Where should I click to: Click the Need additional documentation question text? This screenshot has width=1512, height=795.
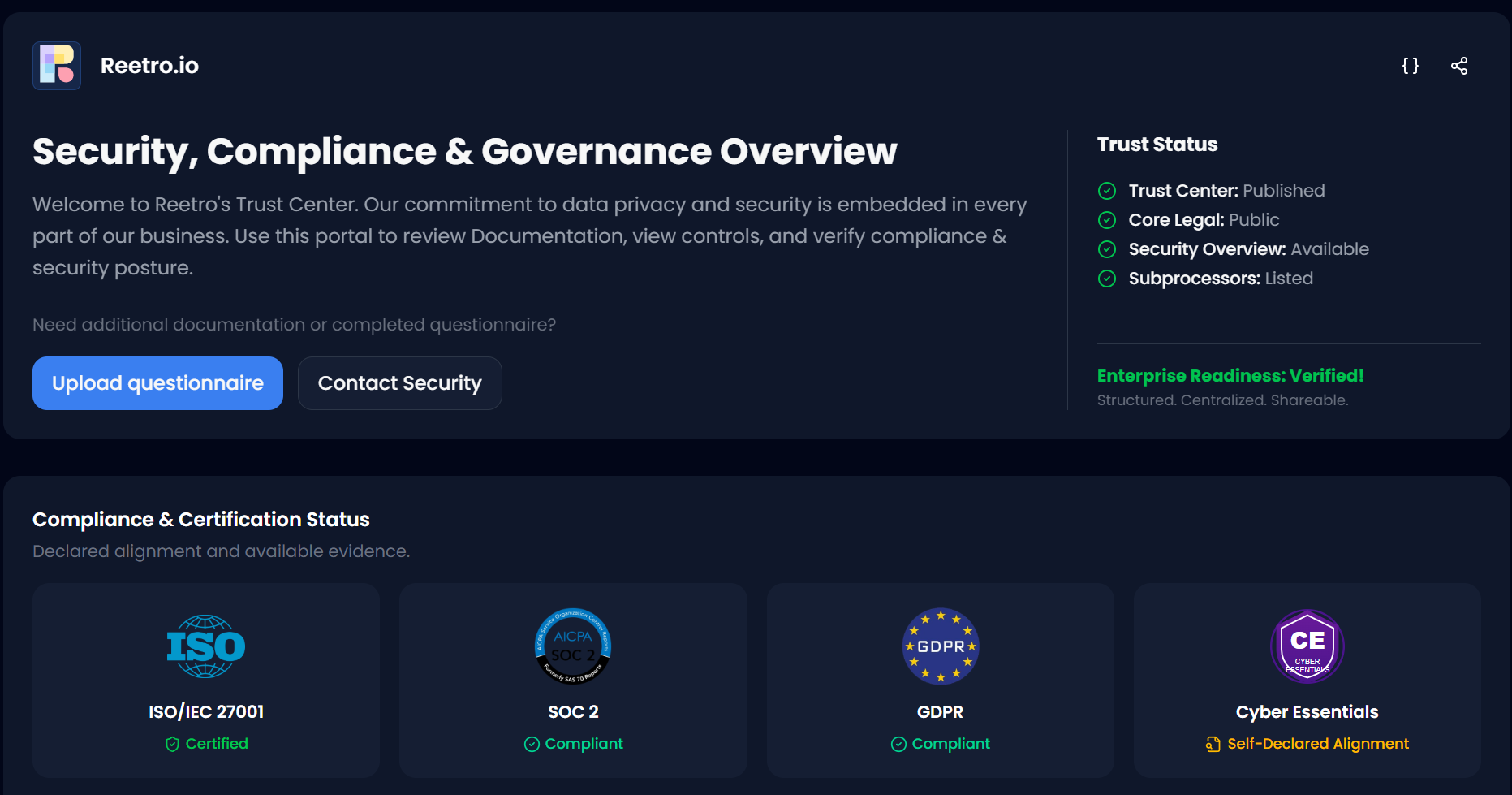tap(295, 325)
